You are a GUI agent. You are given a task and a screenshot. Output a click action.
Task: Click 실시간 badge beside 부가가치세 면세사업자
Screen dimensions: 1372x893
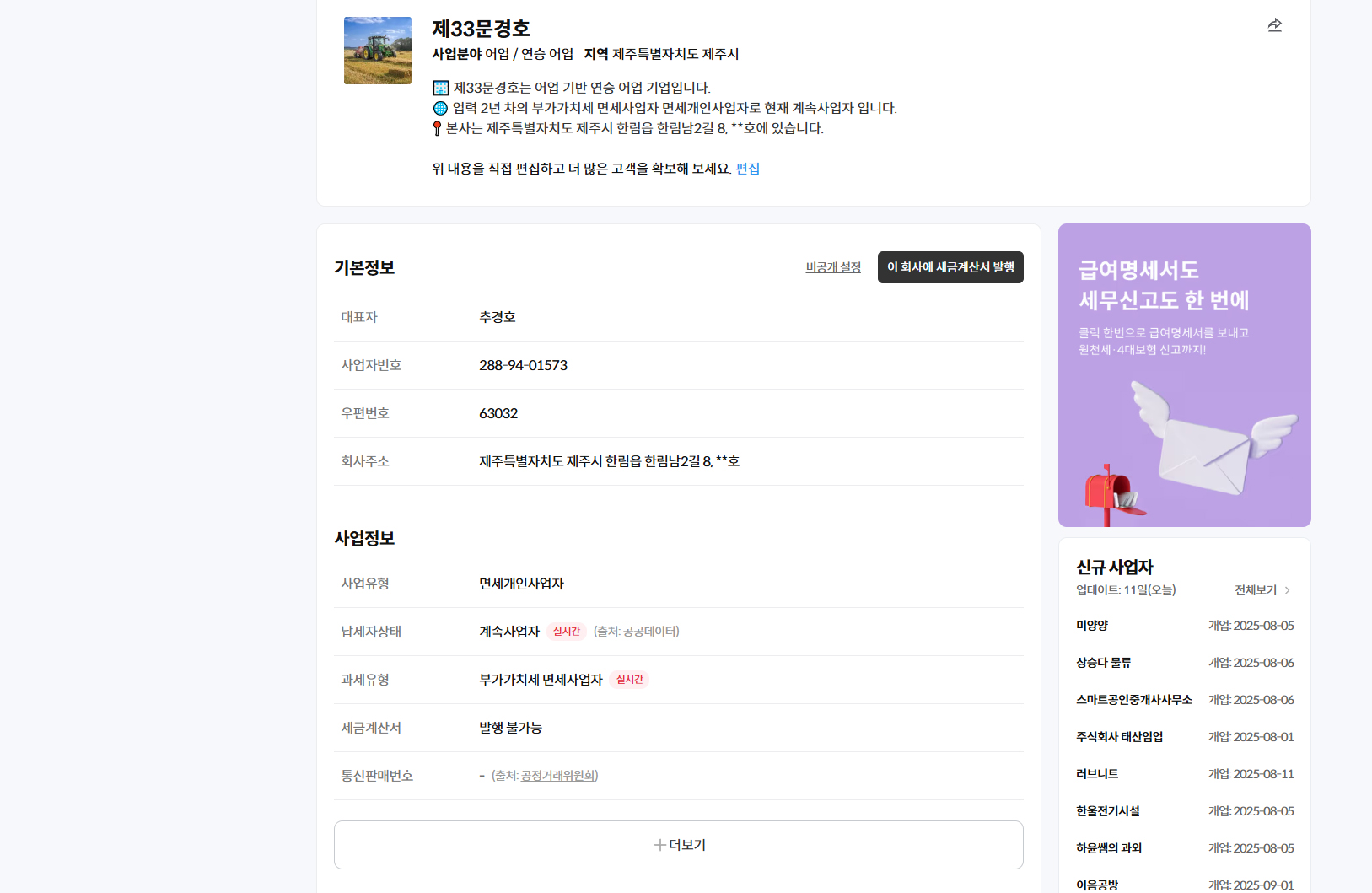pos(629,680)
